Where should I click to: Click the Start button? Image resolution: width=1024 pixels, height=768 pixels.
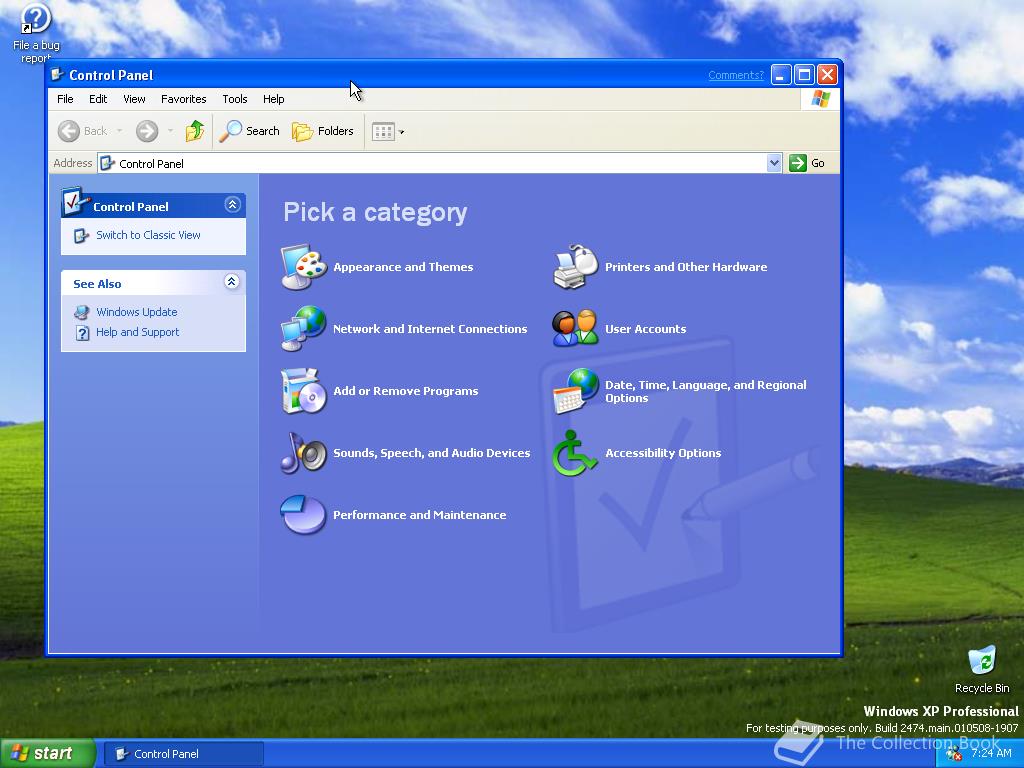pos(47,753)
